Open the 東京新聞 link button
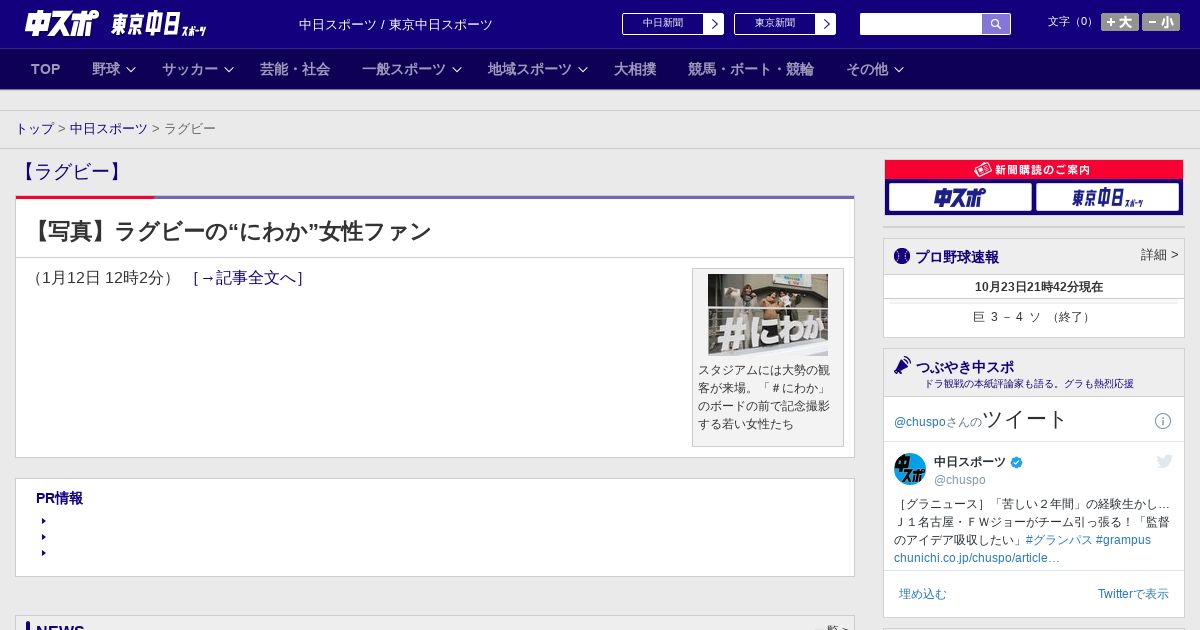Viewport: 1200px width, 630px height. click(775, 24)
